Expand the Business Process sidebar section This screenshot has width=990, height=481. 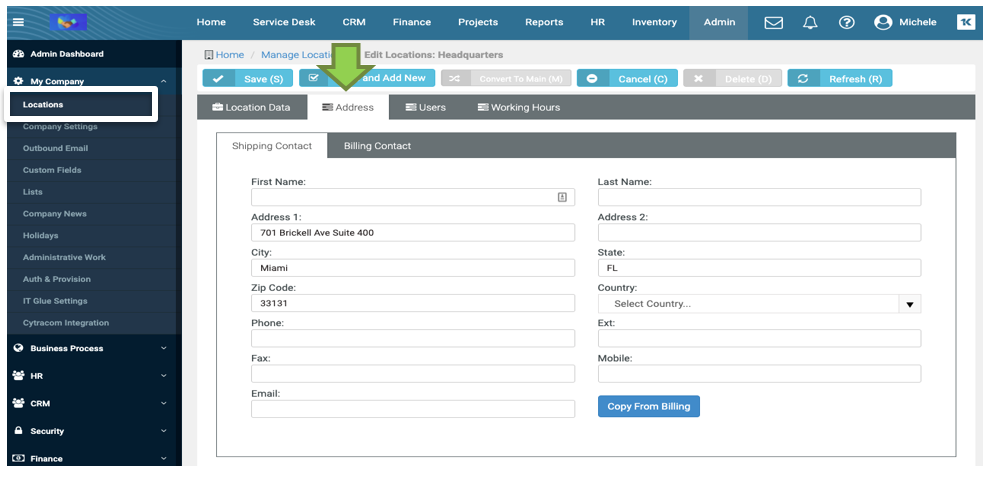(x=90, y=348)
